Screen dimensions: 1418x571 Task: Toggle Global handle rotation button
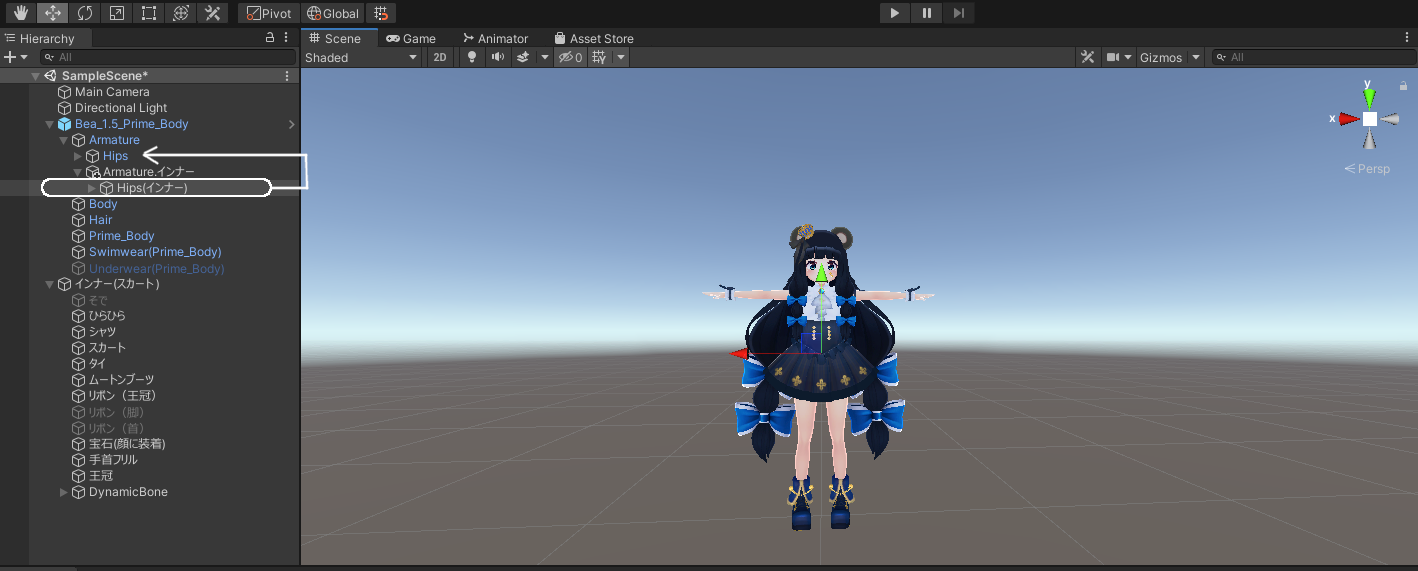point(333,13)
